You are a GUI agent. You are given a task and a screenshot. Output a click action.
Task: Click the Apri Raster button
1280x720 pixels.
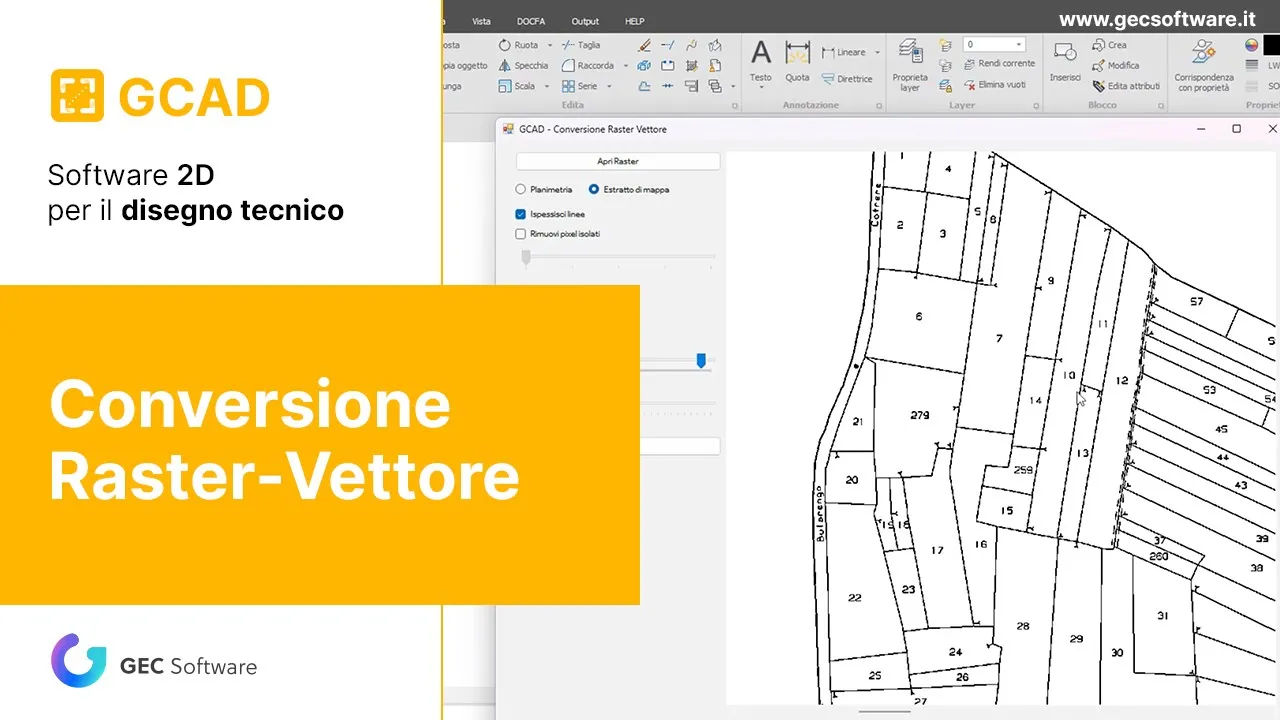coord(618,161)
